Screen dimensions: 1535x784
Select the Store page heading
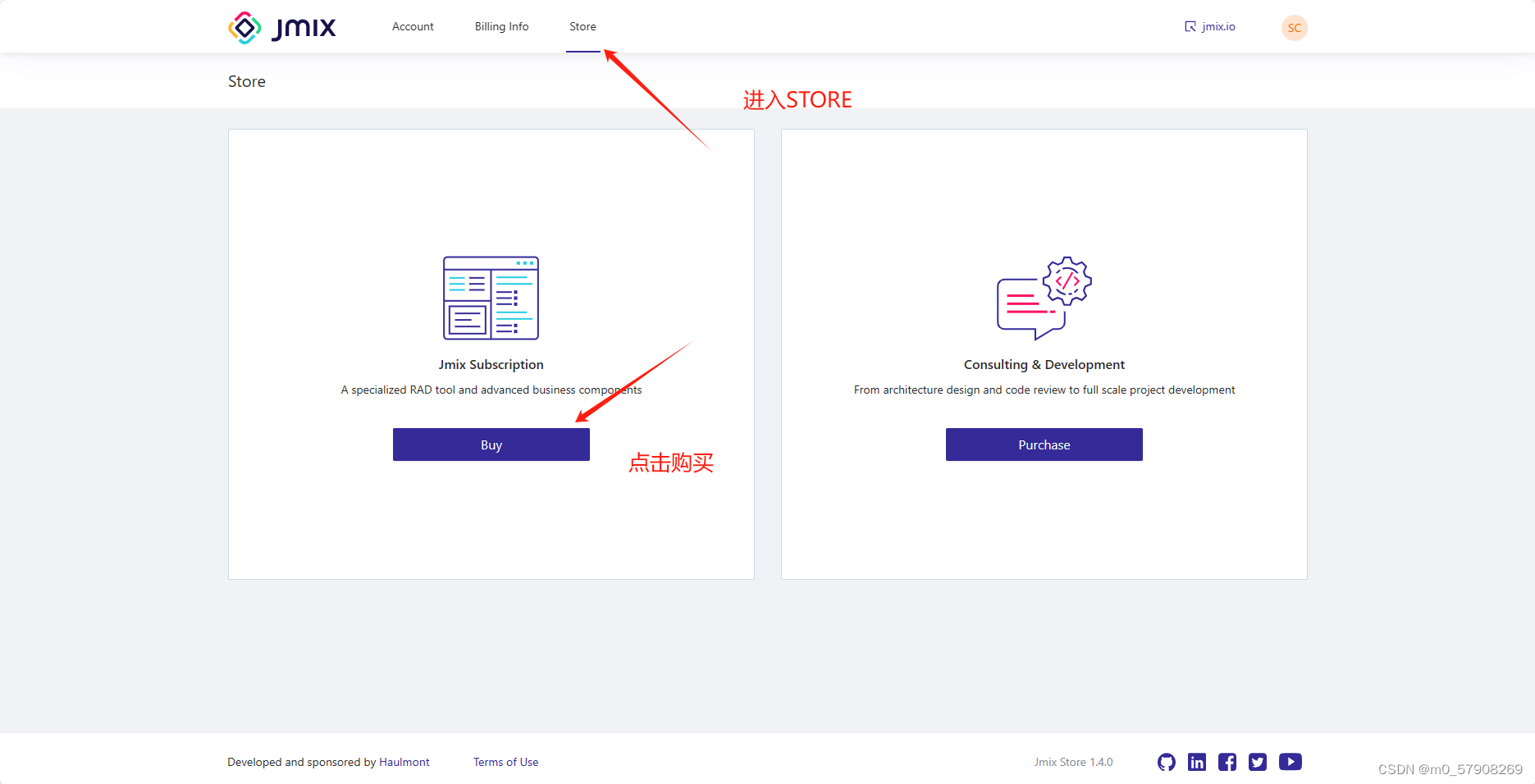coord(246,80)
